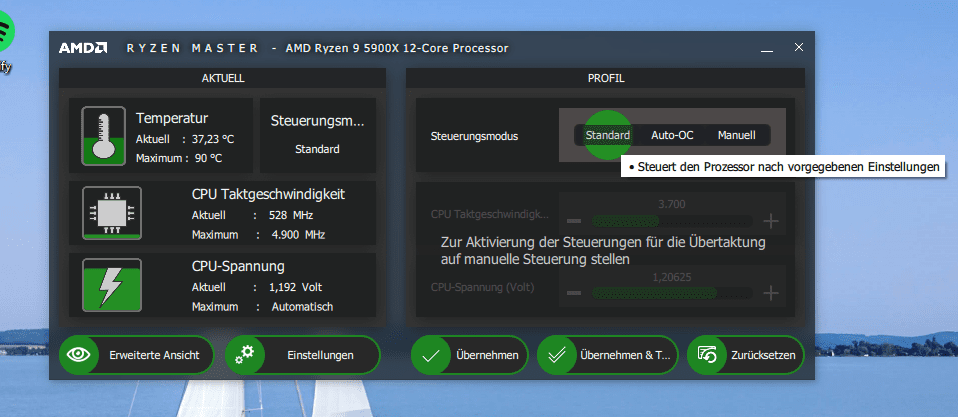
Task: Click the AMD logo in title bar
Action: click(x=83, y=48)
